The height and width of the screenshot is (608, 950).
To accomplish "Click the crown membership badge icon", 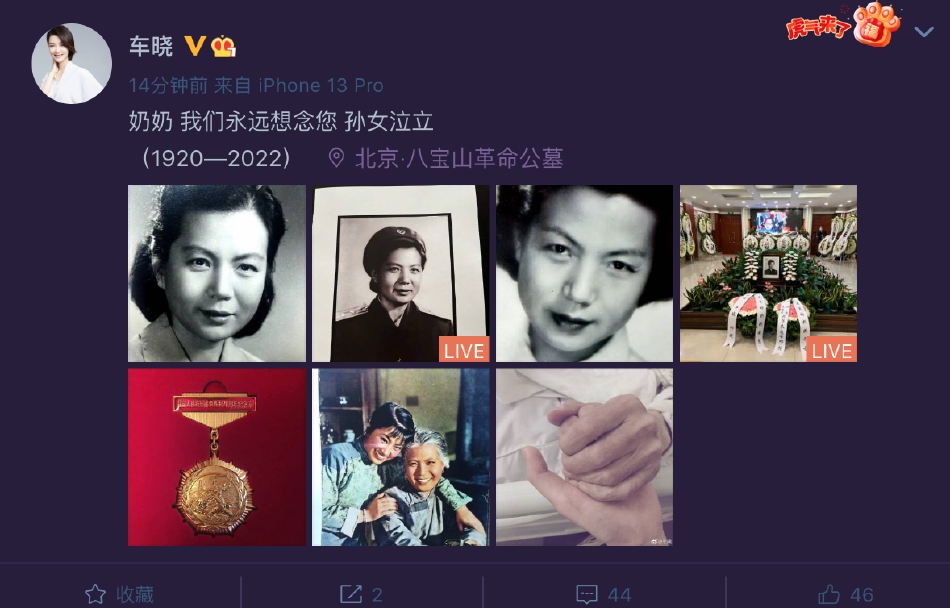I will click(224, 47).
